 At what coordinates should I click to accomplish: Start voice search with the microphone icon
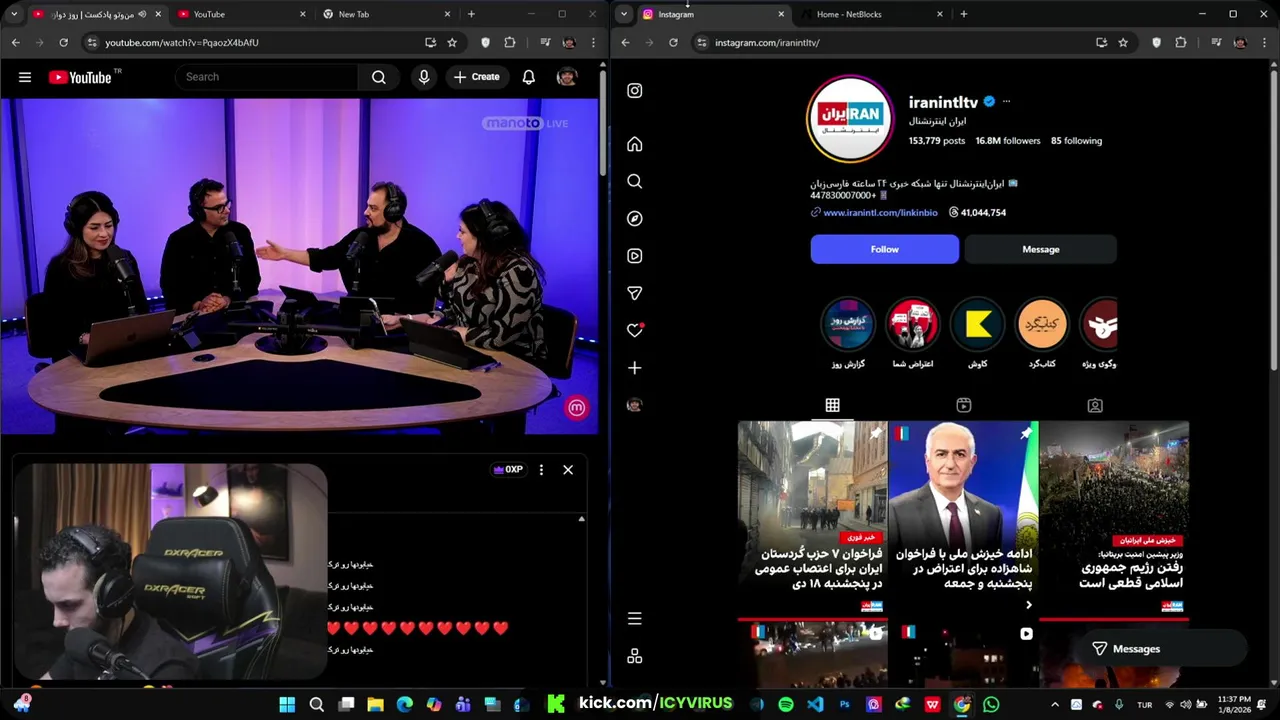coord(424,77)
